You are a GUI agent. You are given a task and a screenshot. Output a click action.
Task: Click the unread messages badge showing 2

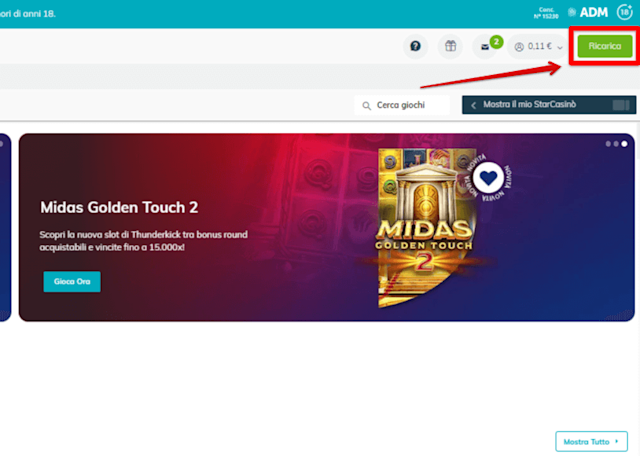click(x=496, y=42)
